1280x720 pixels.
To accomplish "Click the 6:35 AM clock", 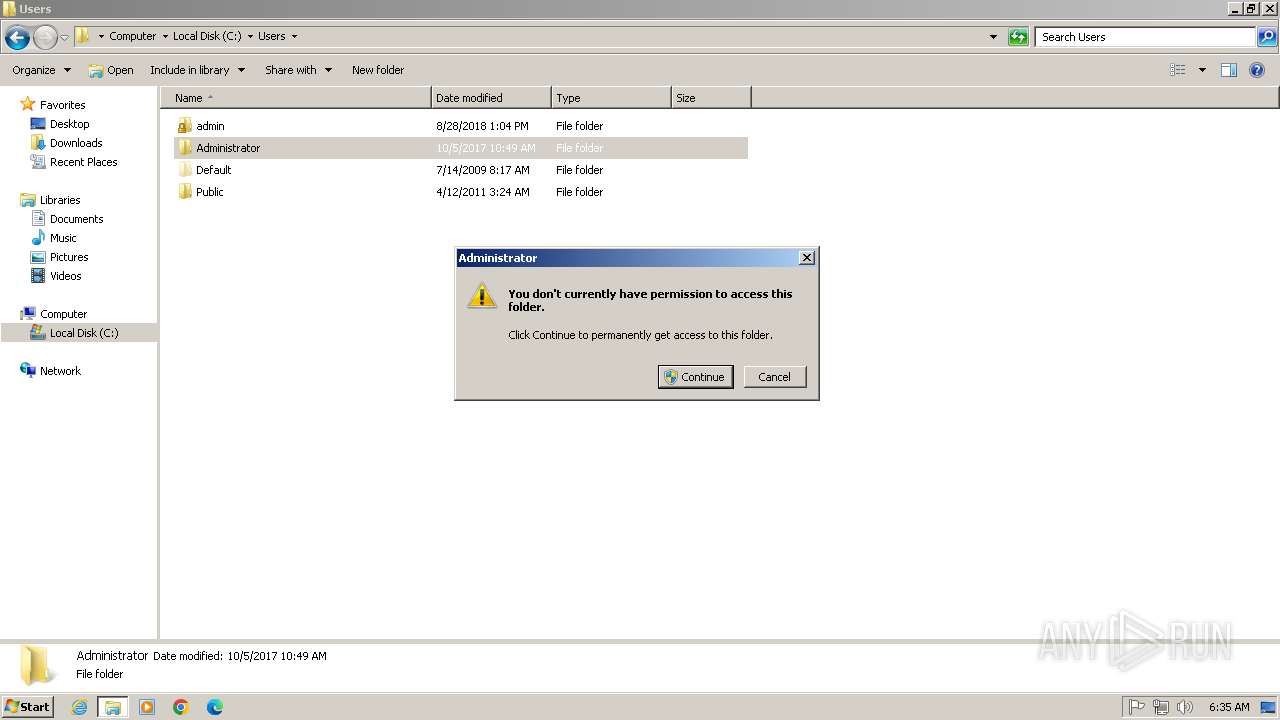I will tap(1229, 707).
